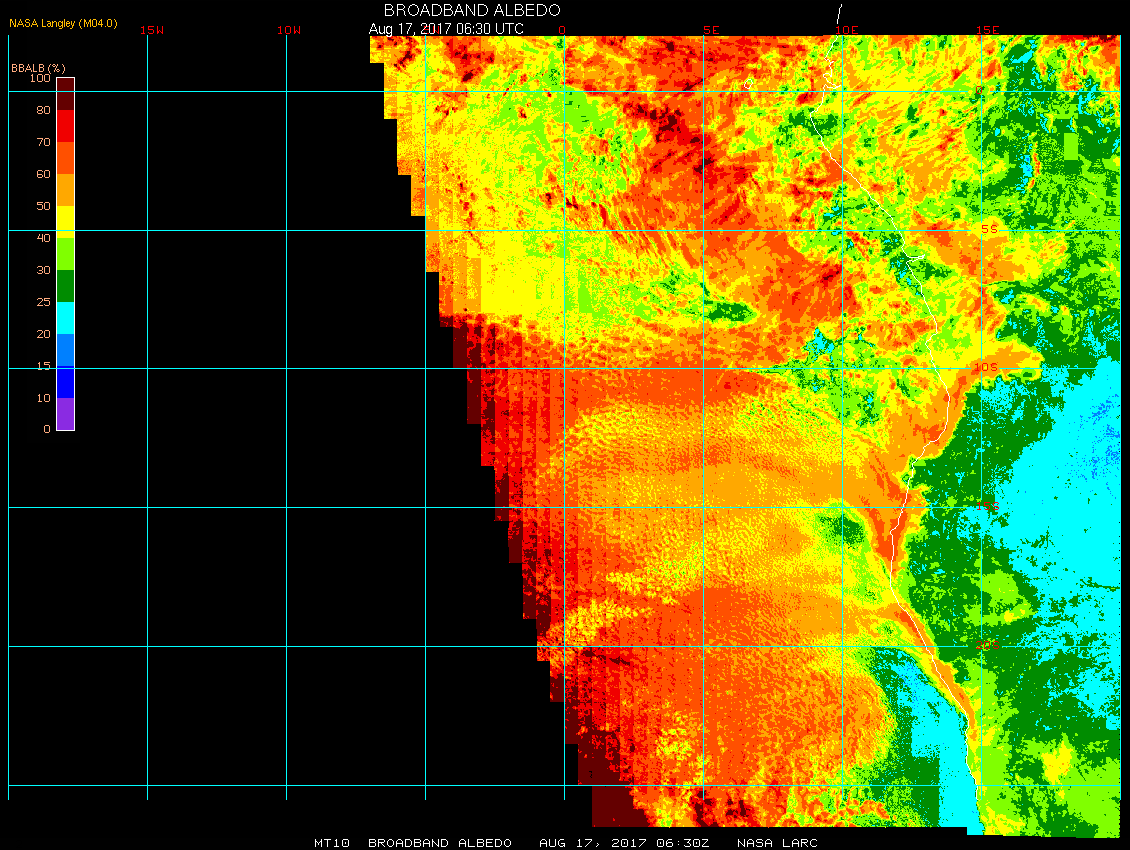Click the "5S" latitude label
This screenshot has height=850, width=1130.
tap(989, 229)
